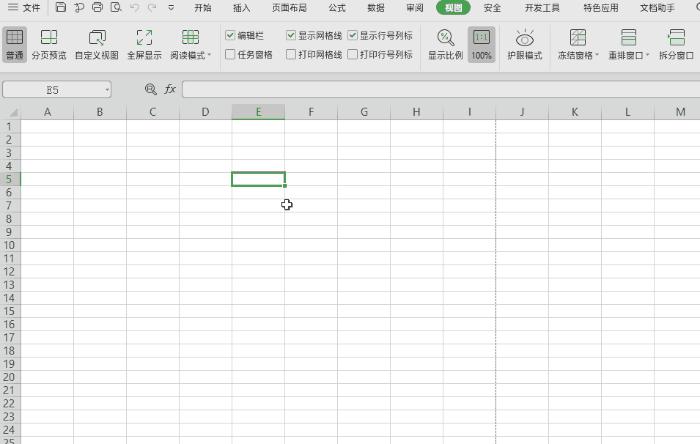Switch to Page Layout (页面布局) tab

[x=289, y=8]
